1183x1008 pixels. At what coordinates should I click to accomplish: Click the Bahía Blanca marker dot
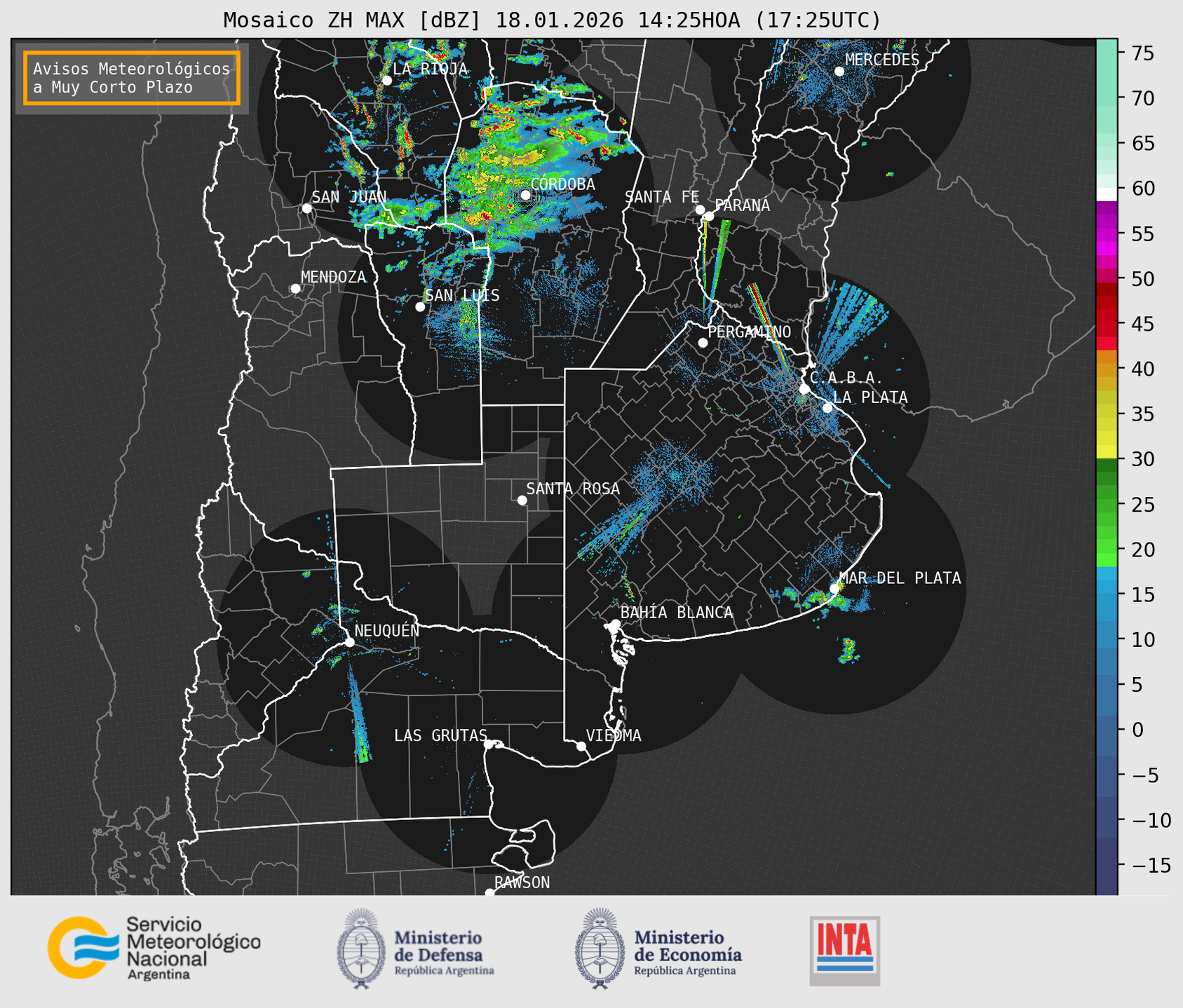615,624
